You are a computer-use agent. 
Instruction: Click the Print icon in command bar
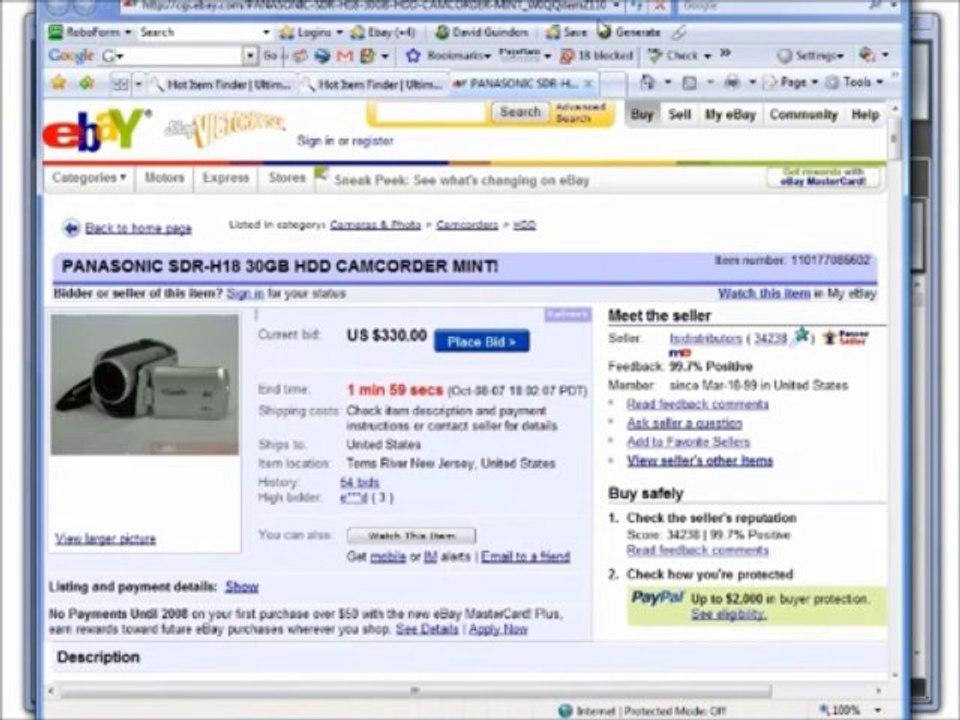tap(732, 82)
